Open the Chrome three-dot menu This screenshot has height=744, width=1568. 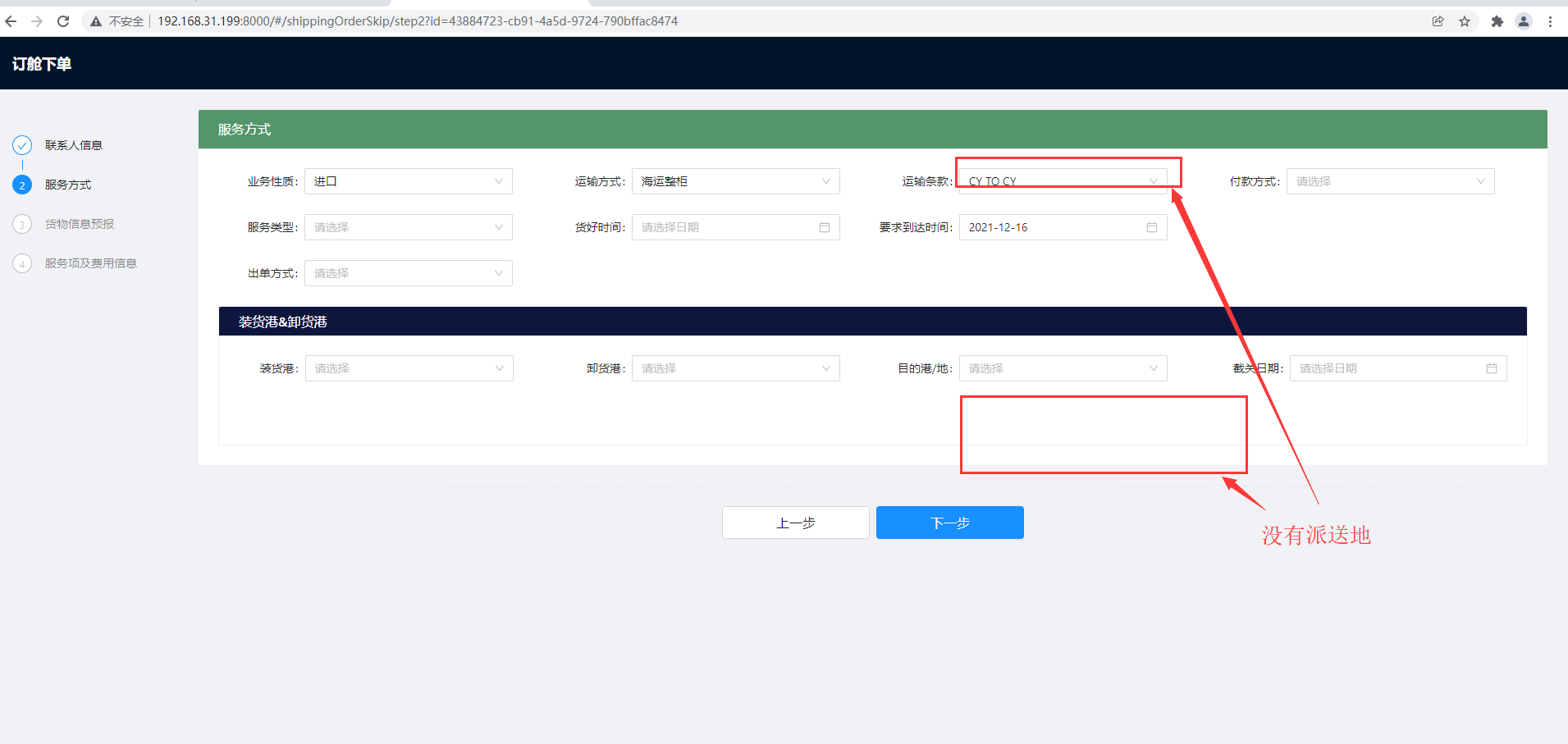point(1550,21)
